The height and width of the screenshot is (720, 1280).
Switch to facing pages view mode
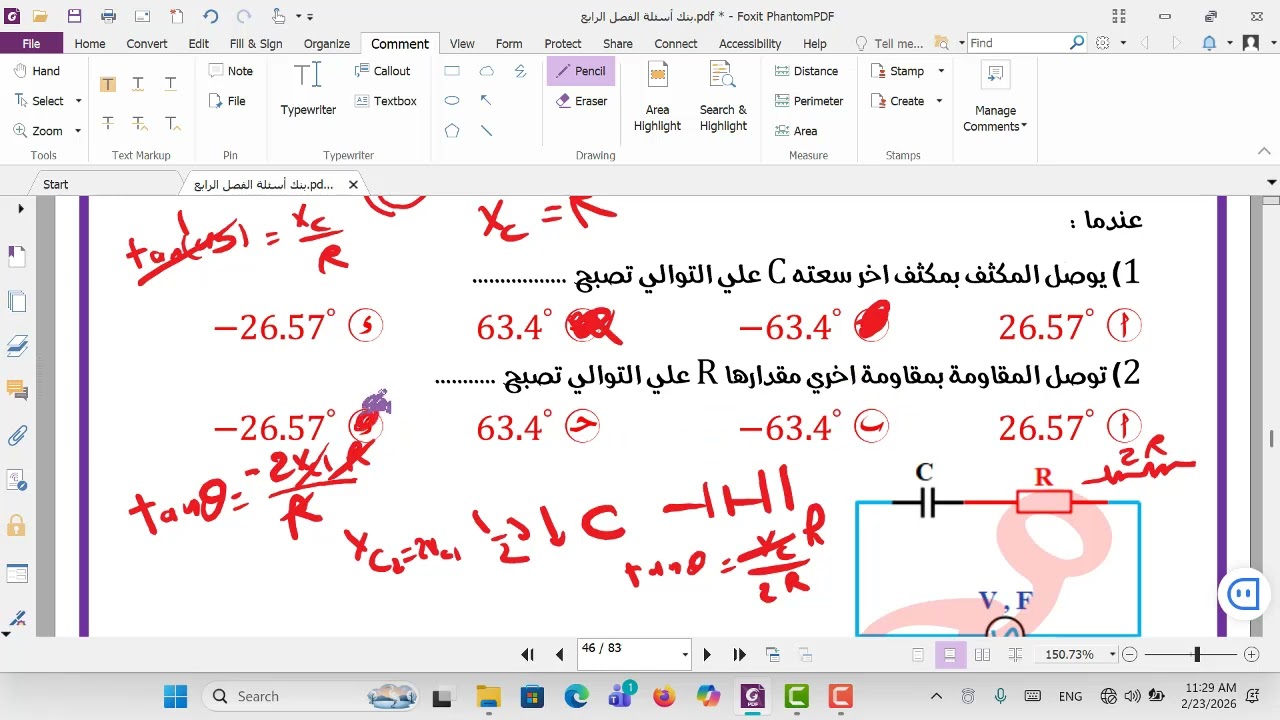[982, 654]
